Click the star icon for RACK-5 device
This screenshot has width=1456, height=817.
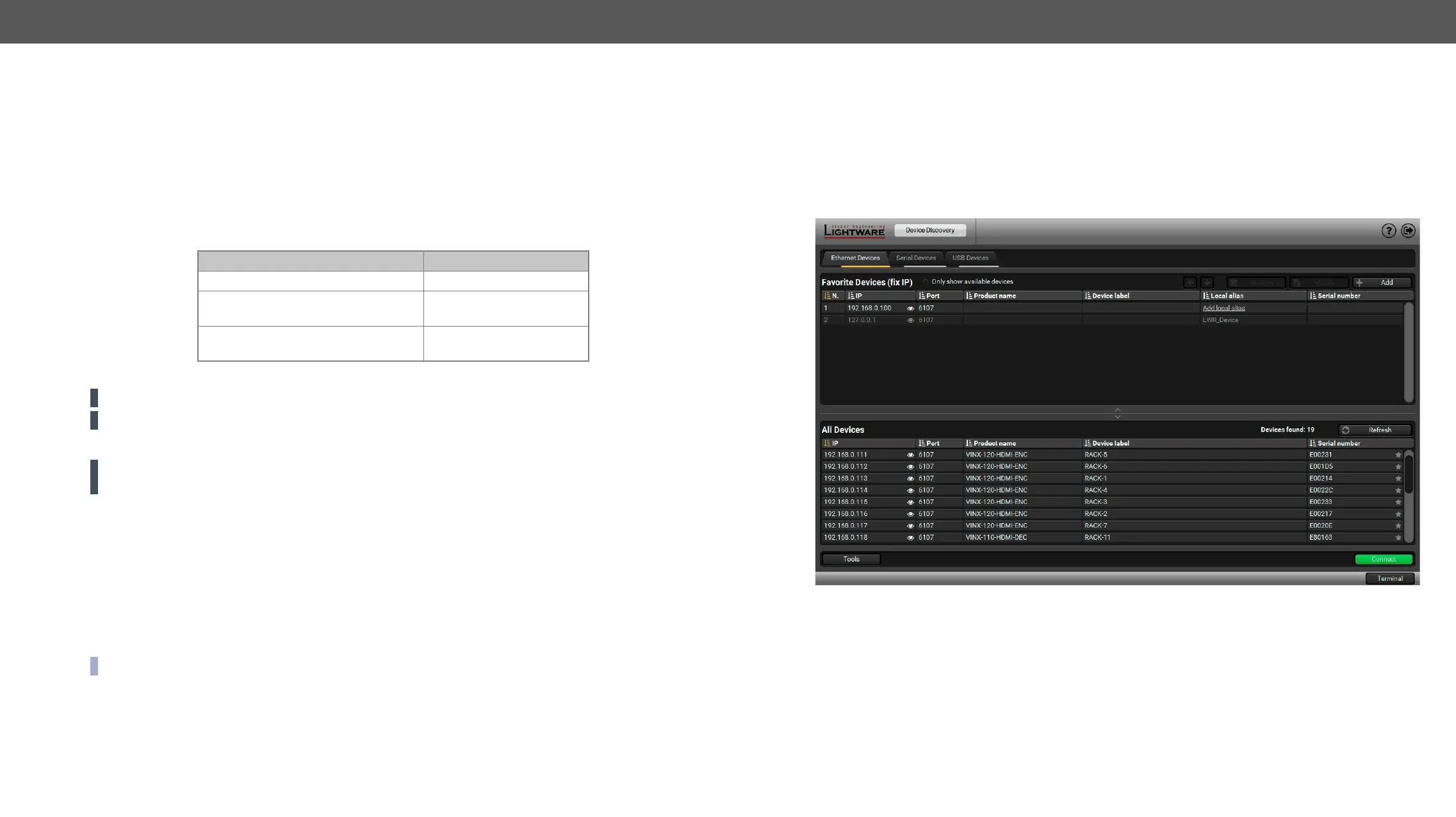coord(1398,455)
